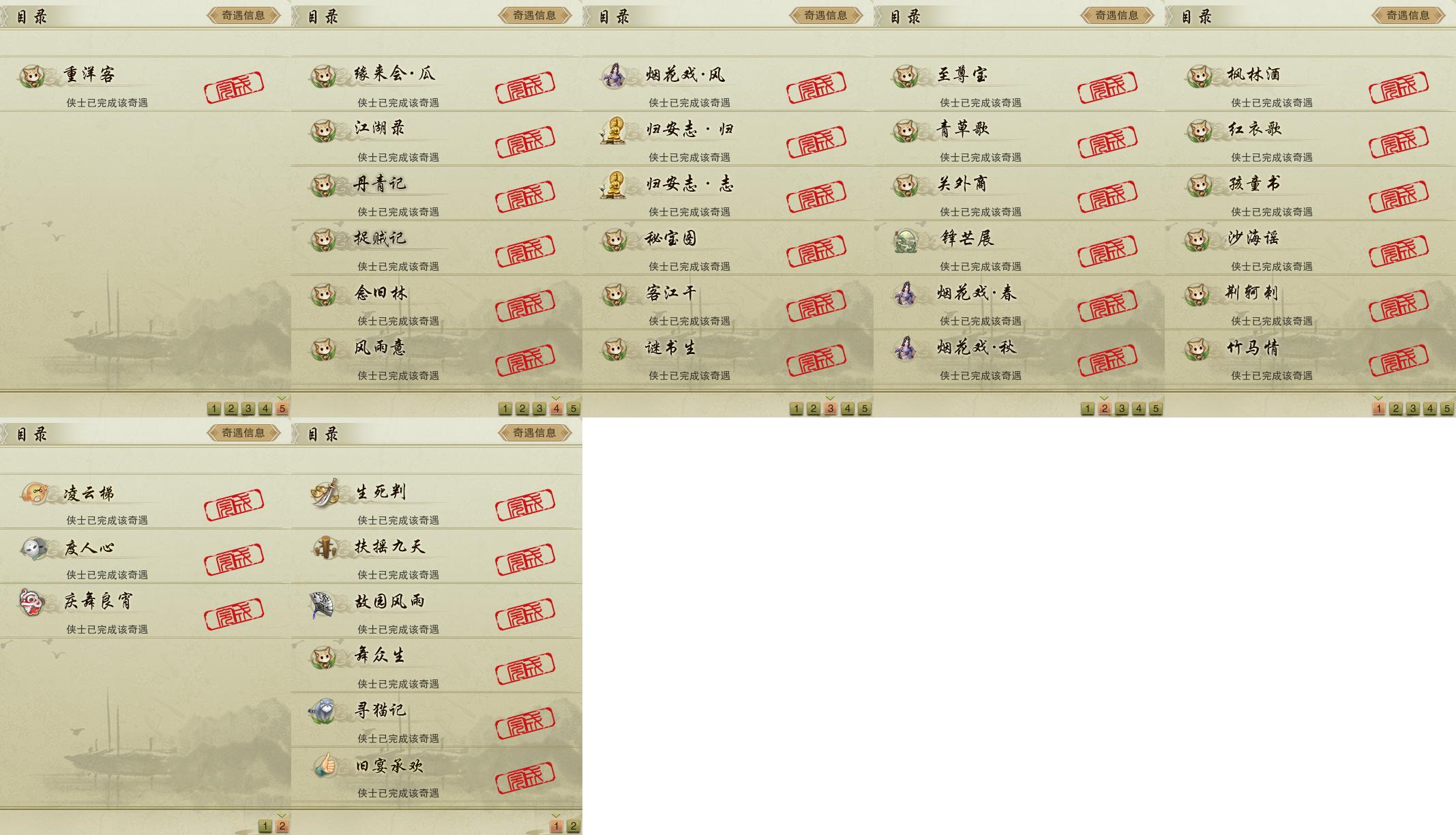Switch to page 2 below 旧宴承欢
1456x835 pixels.
pyautogui.click(x=574, y=826)
